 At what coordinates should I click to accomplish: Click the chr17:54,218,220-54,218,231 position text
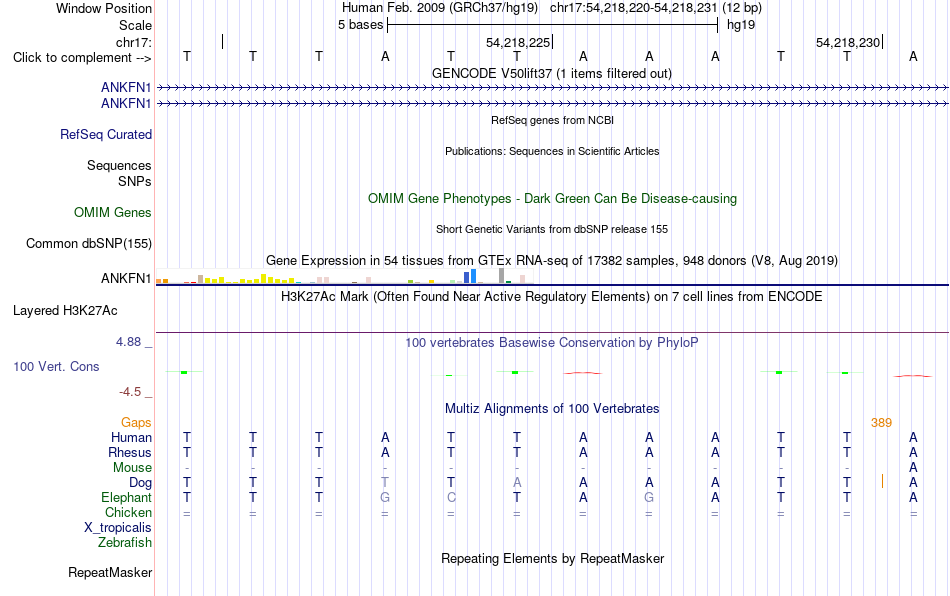pos(634,8)
